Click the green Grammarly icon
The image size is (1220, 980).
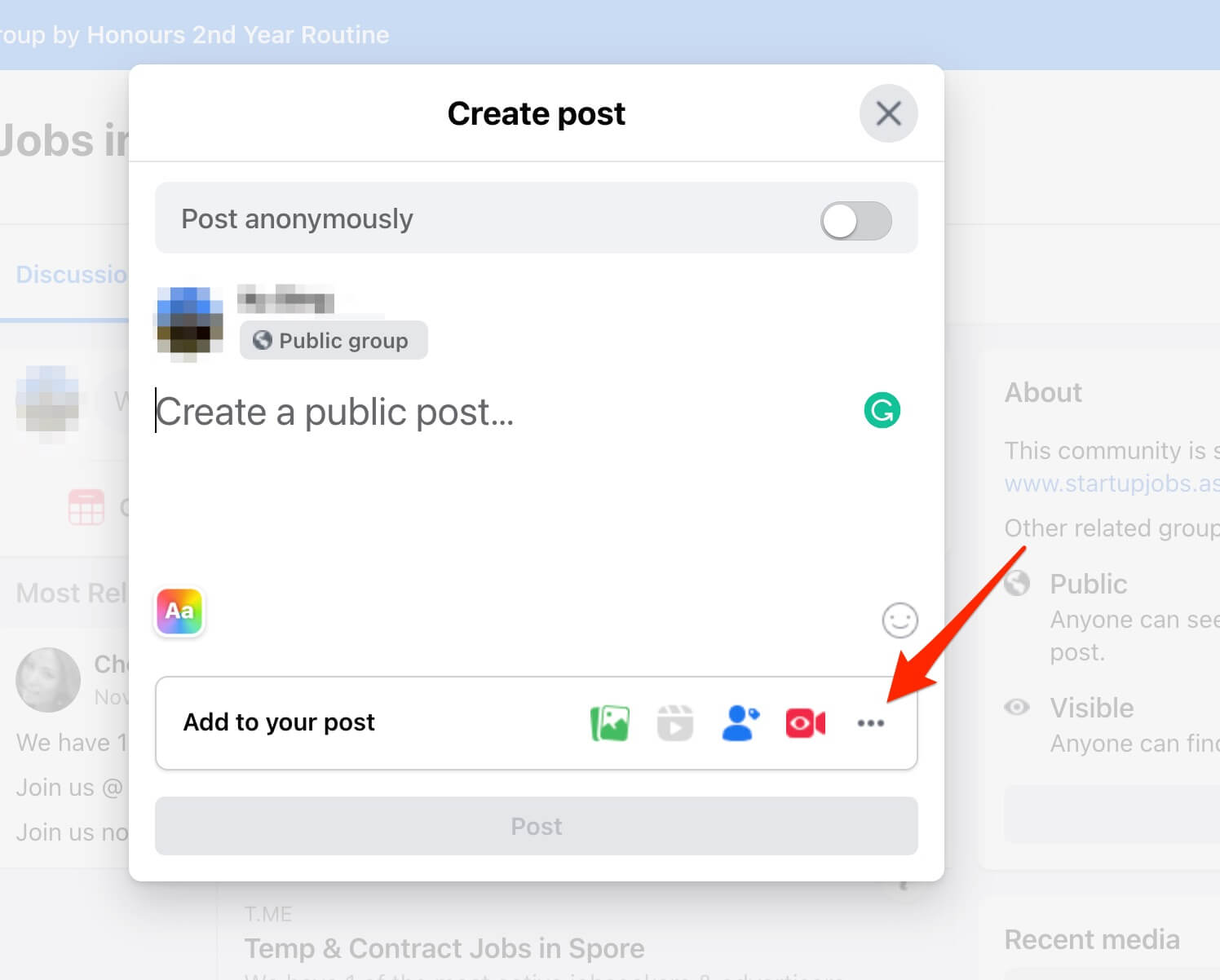click(x=882, y=410)
